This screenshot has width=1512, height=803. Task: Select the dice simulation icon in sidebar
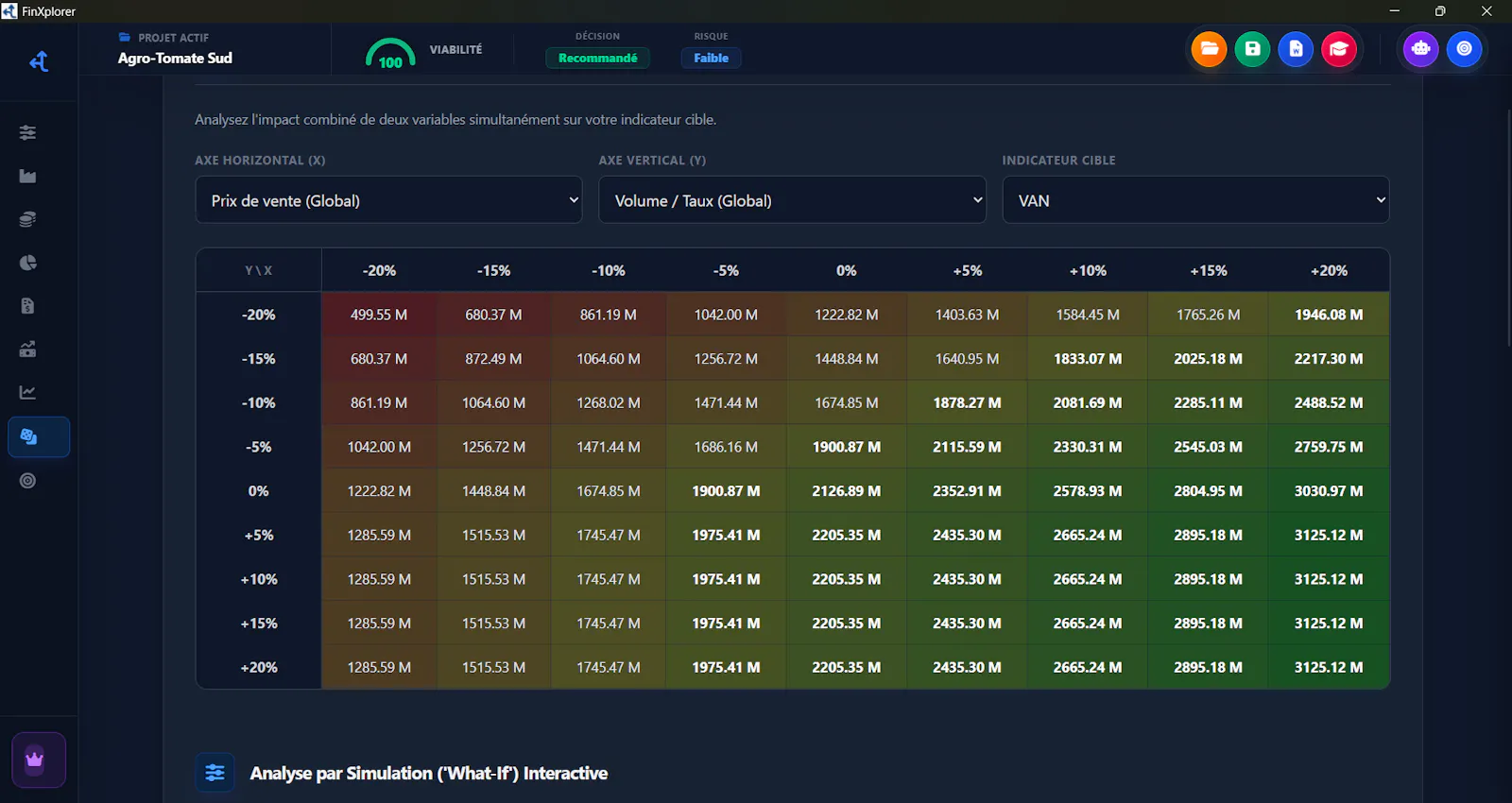38,436
